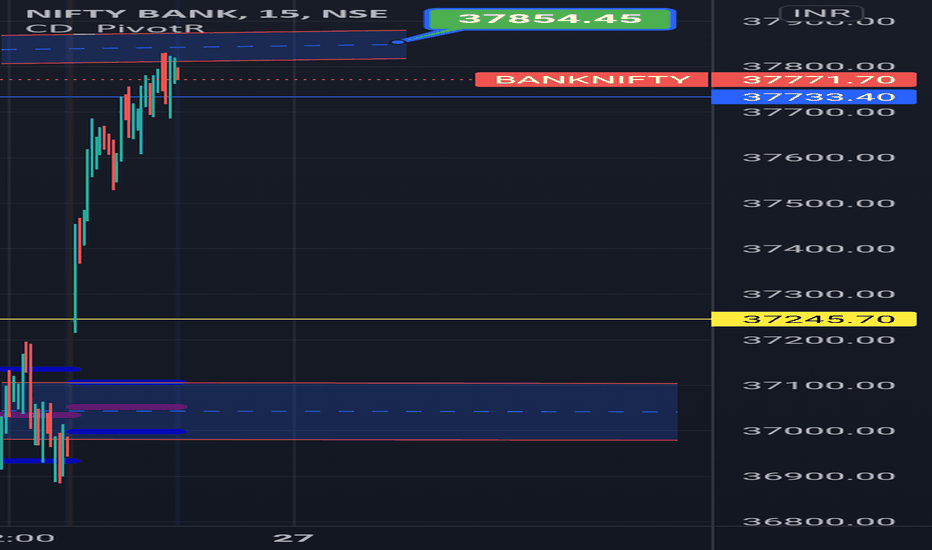Viewport: 932px width, 550px height.
Task: Click the red BANKNIFTY symbol label
Action: [x=592, y=80]
